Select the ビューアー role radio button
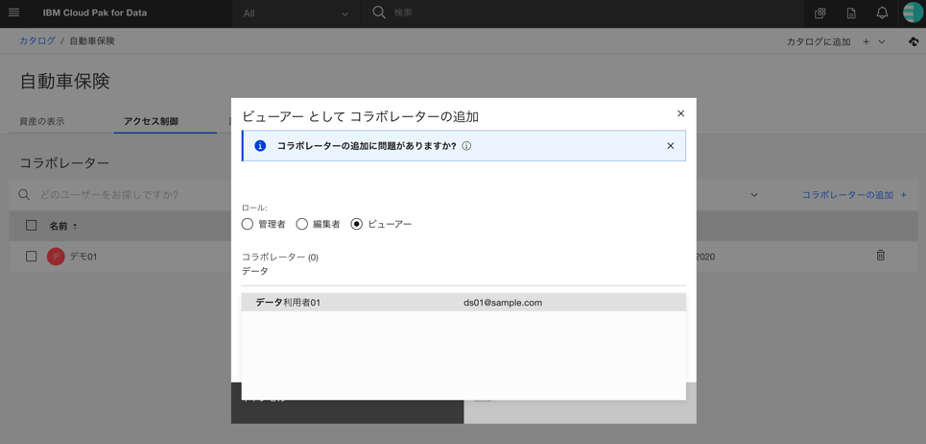Image resolution: width=926 pixels, height=444 pixels. pos(356,224)
